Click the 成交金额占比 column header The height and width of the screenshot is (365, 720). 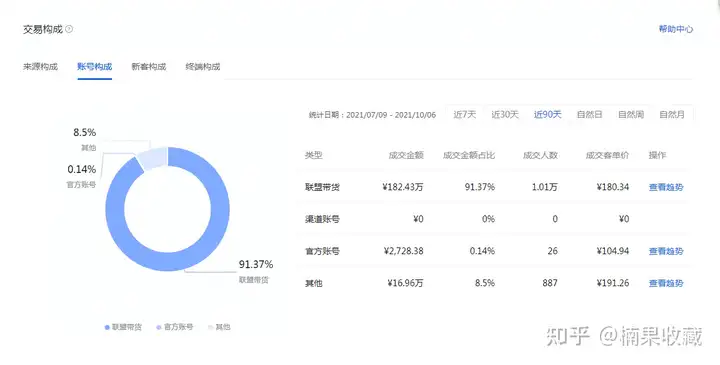coord(469,155)
